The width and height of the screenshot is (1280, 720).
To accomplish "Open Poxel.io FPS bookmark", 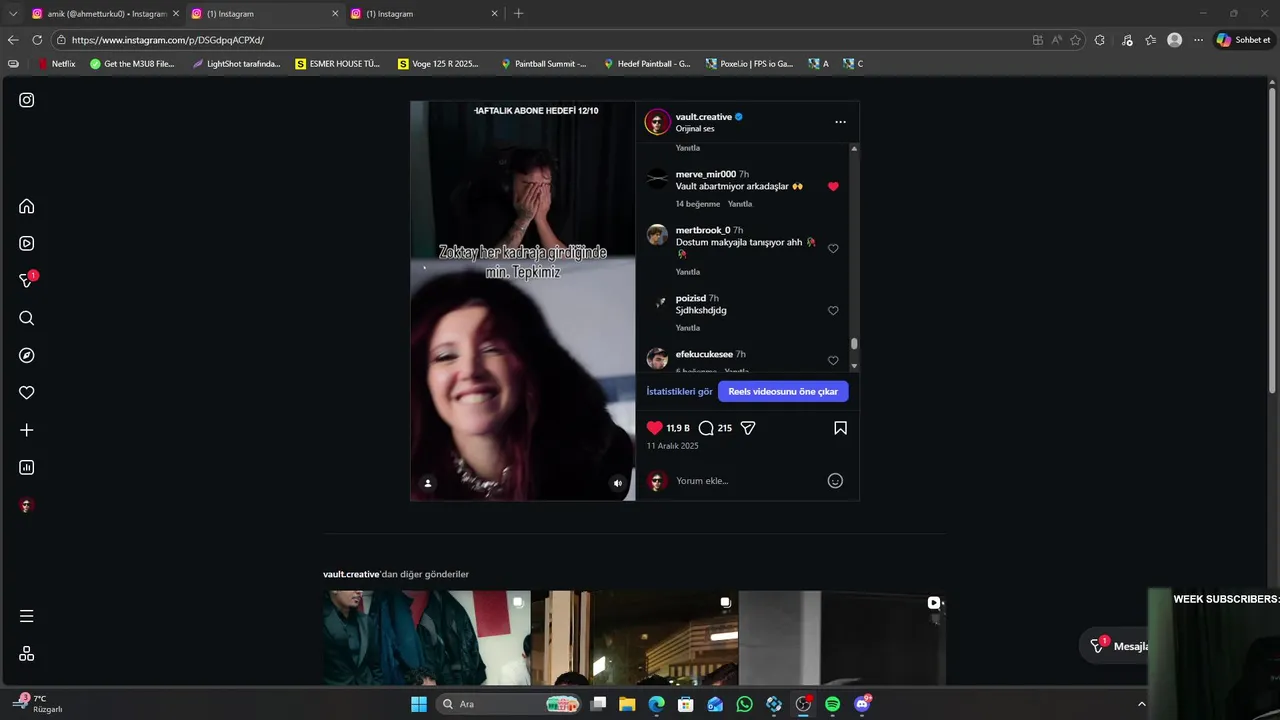I will pyautogui.click(x=749, y=64).
